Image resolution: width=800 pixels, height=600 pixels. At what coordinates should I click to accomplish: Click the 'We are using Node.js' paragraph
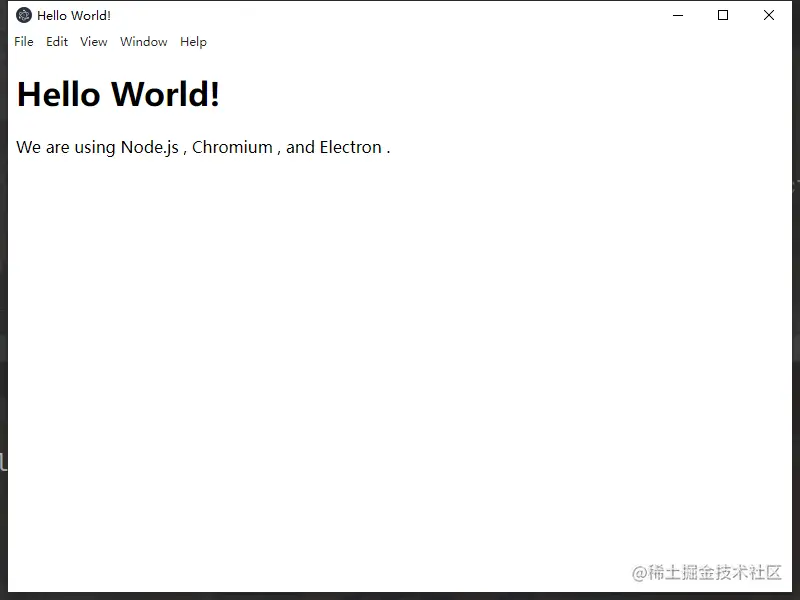[203, 147]
